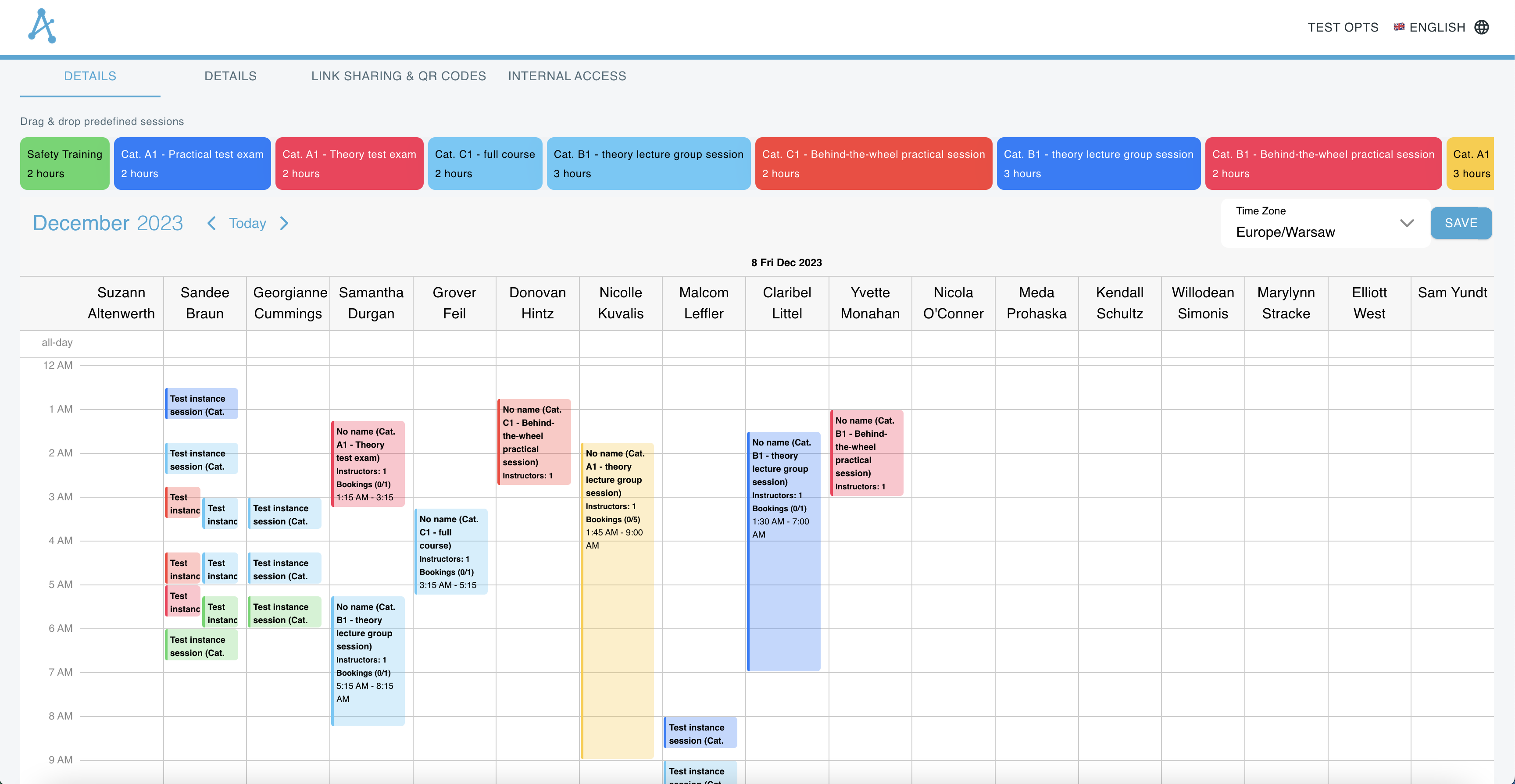
Task: Open Samantha Durgan's Theory test exam event
Action: tap(368, 465)
